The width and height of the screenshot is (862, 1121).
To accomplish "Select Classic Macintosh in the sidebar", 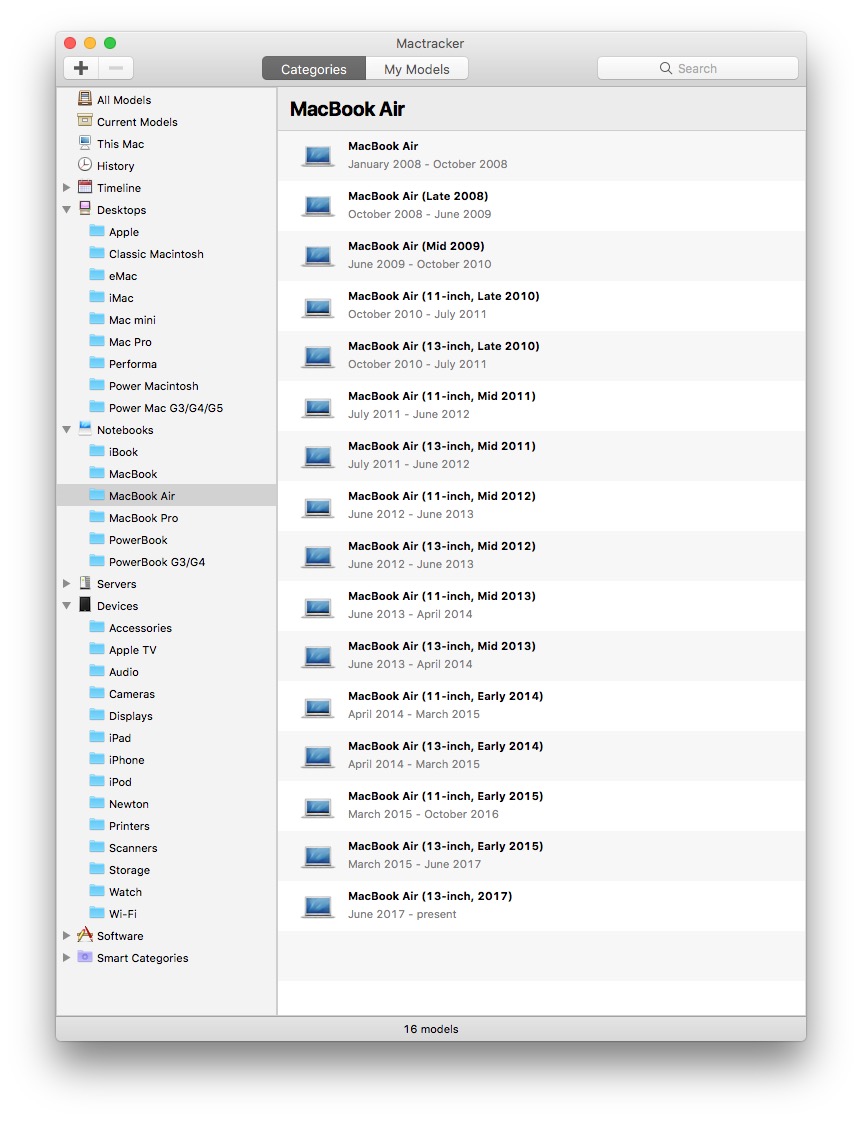I will click(x=167, y=254).
